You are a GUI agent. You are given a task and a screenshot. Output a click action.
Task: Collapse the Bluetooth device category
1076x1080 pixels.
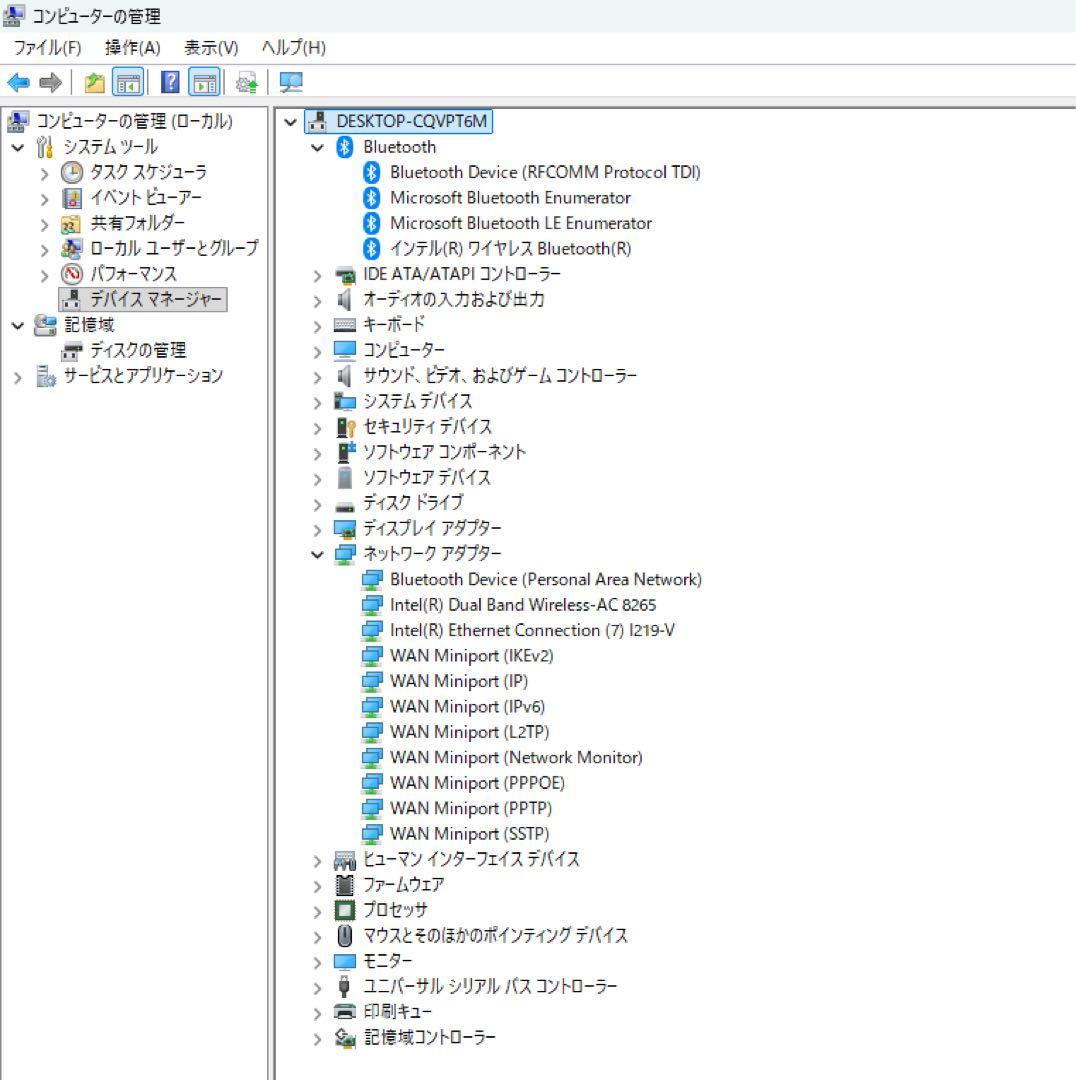319,147
